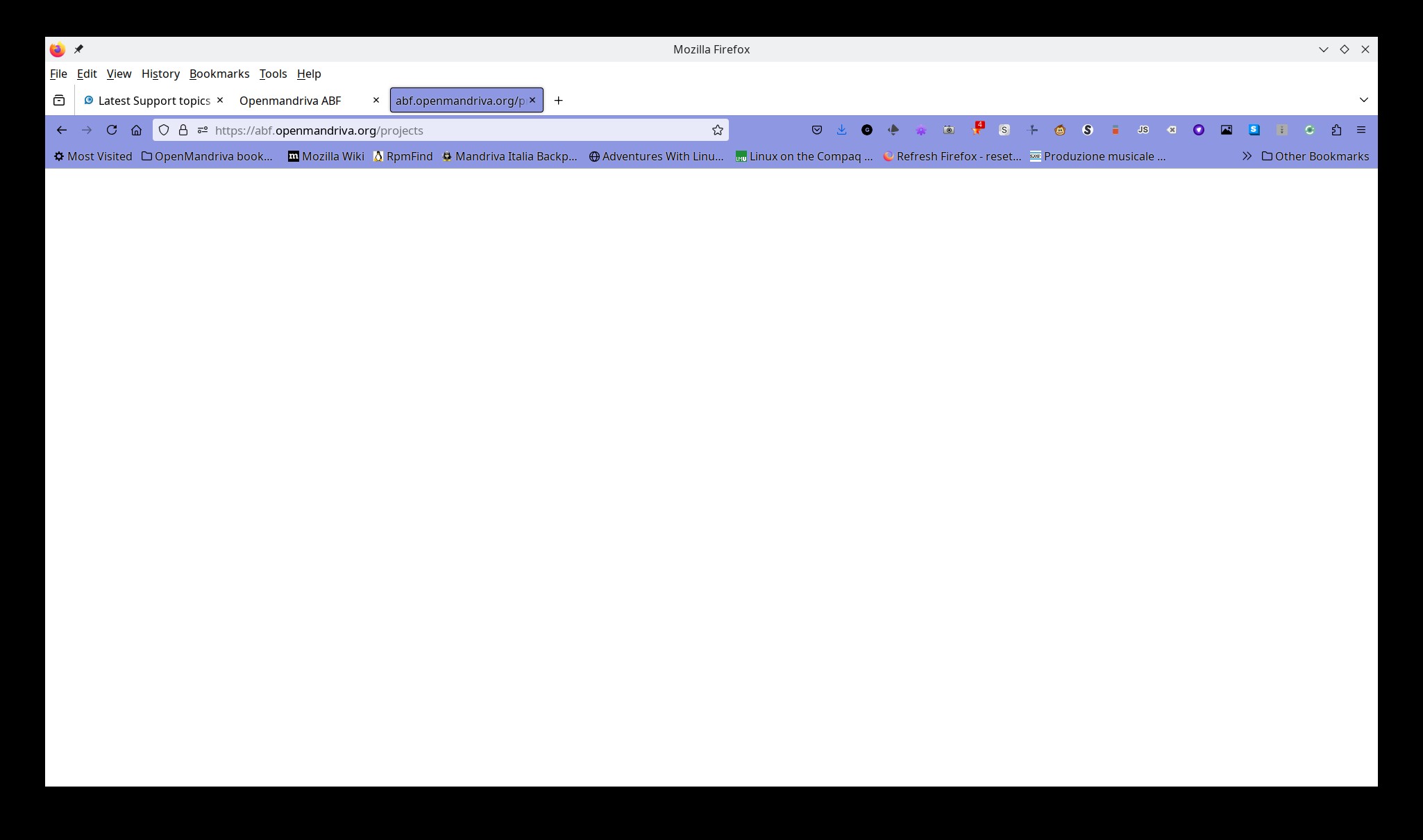Open the Bookmarks menu
Screen dimensions: 1423x840
[219, 74]
